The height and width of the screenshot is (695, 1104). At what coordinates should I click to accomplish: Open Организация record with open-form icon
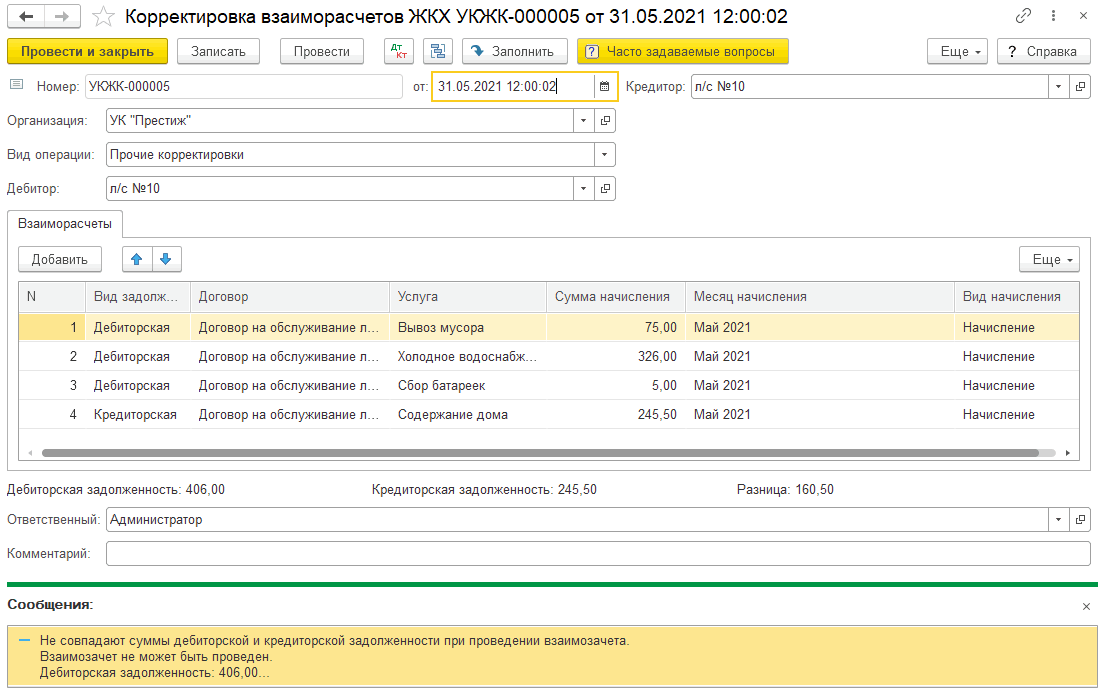605,121
